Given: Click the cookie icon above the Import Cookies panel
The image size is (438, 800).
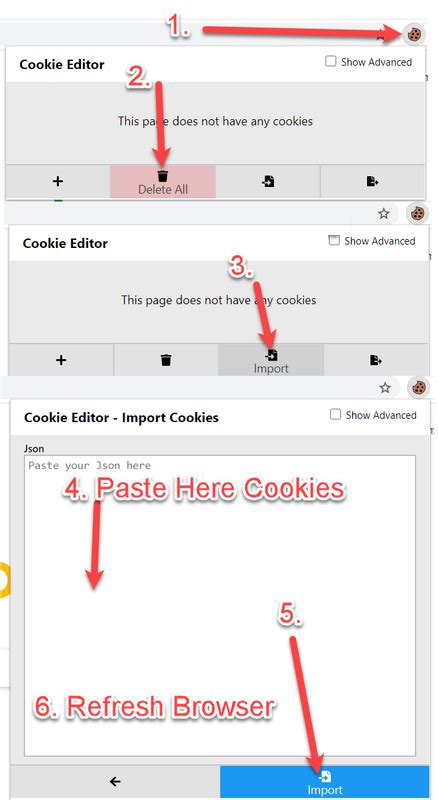Looking at the screenshot, I should 419,388.
